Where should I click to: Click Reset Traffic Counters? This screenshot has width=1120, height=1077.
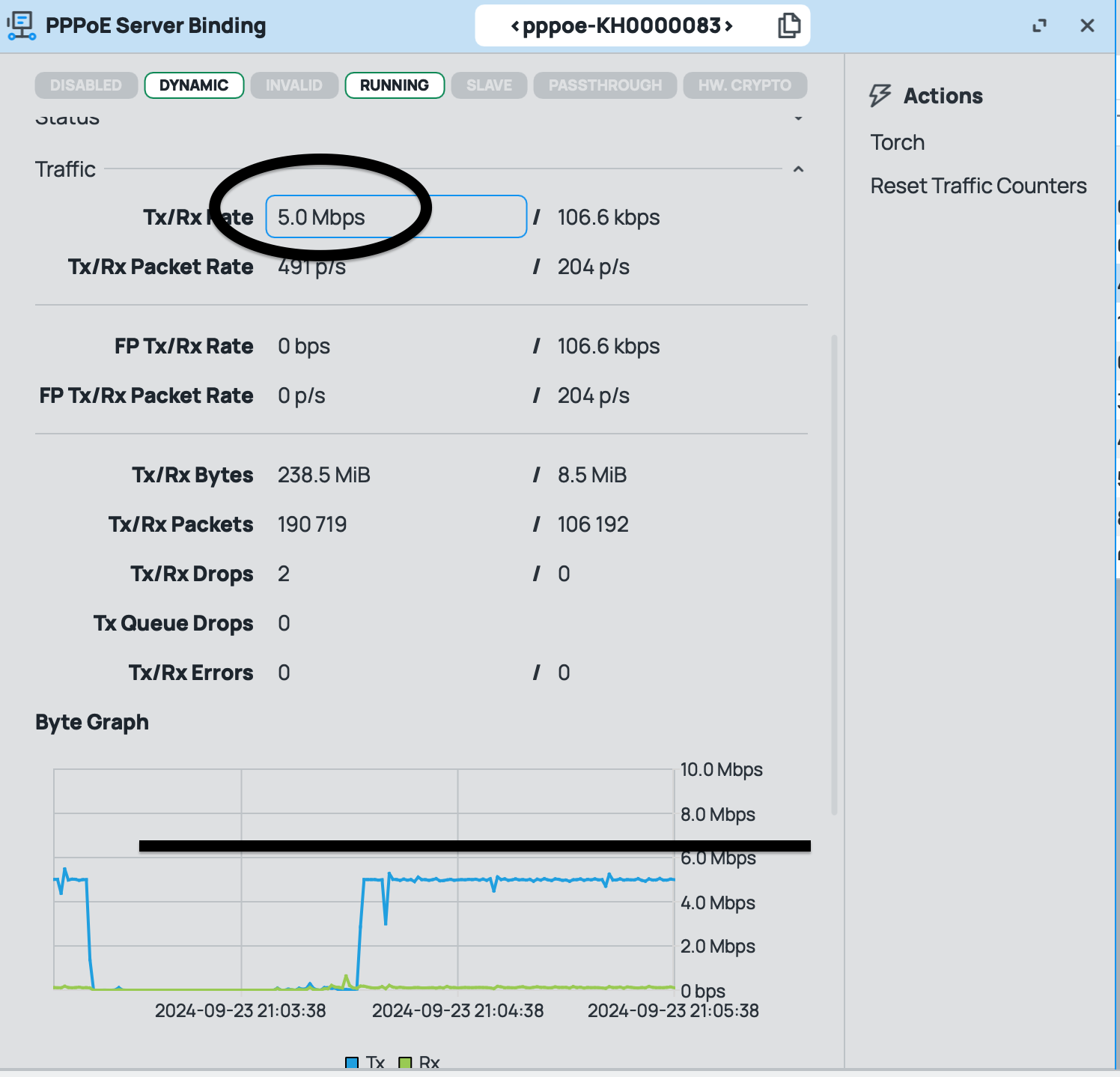pos(978,186)
